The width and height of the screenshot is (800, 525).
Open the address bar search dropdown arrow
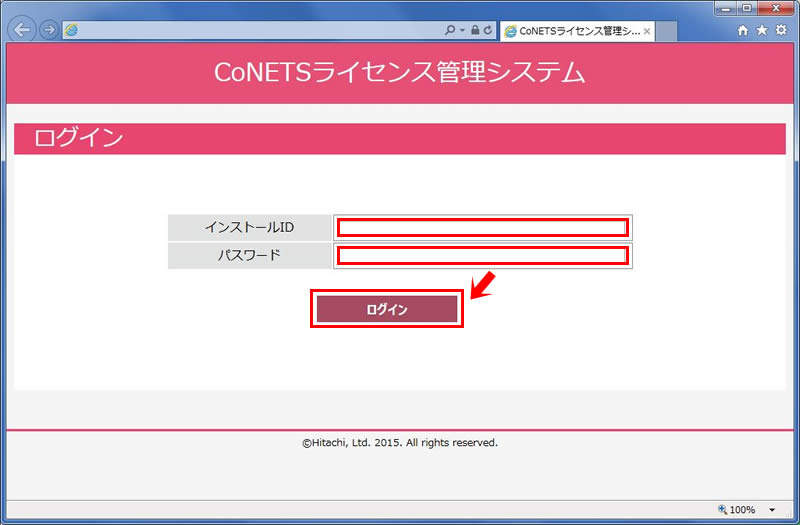462,30
